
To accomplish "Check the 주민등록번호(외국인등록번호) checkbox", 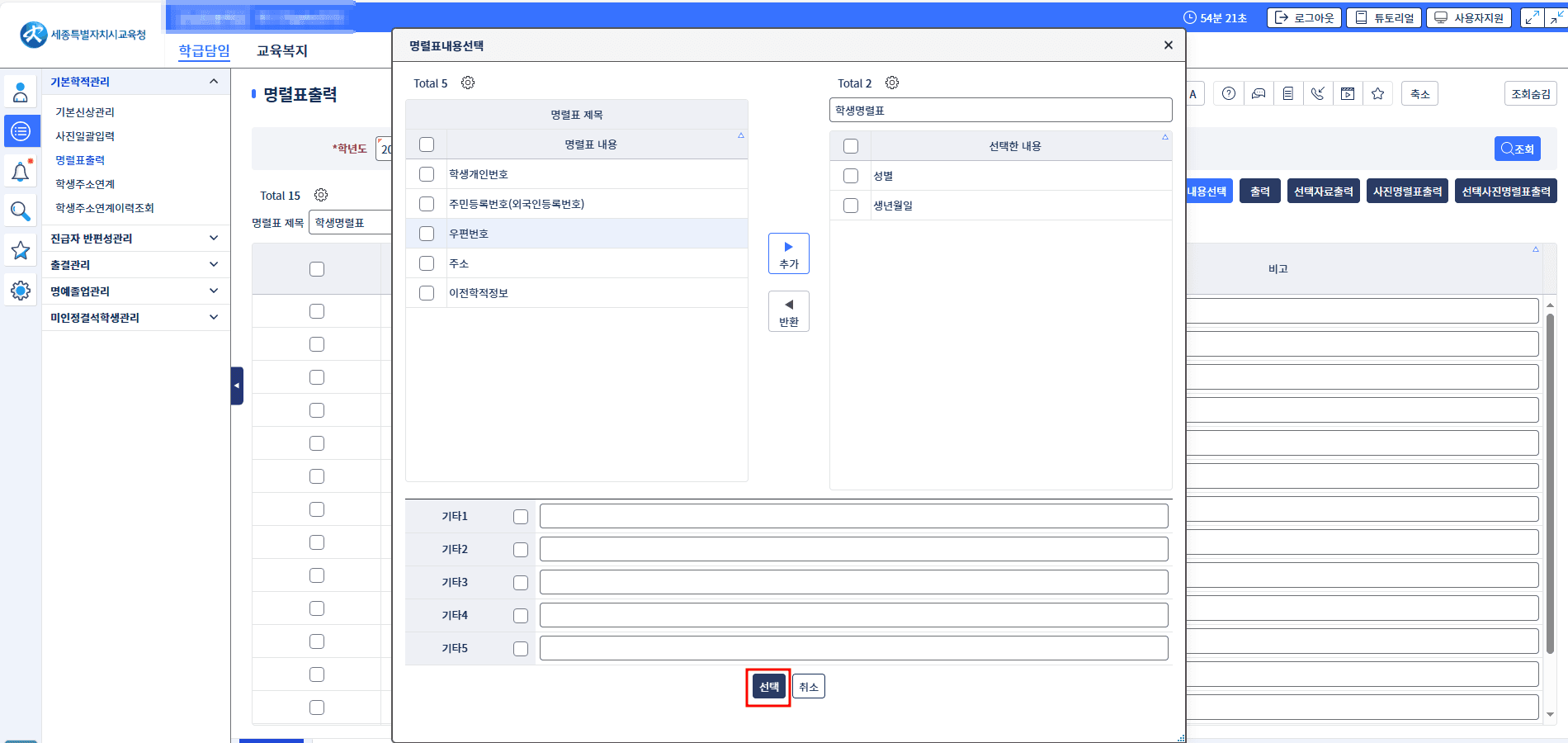I will pos(427,204).
